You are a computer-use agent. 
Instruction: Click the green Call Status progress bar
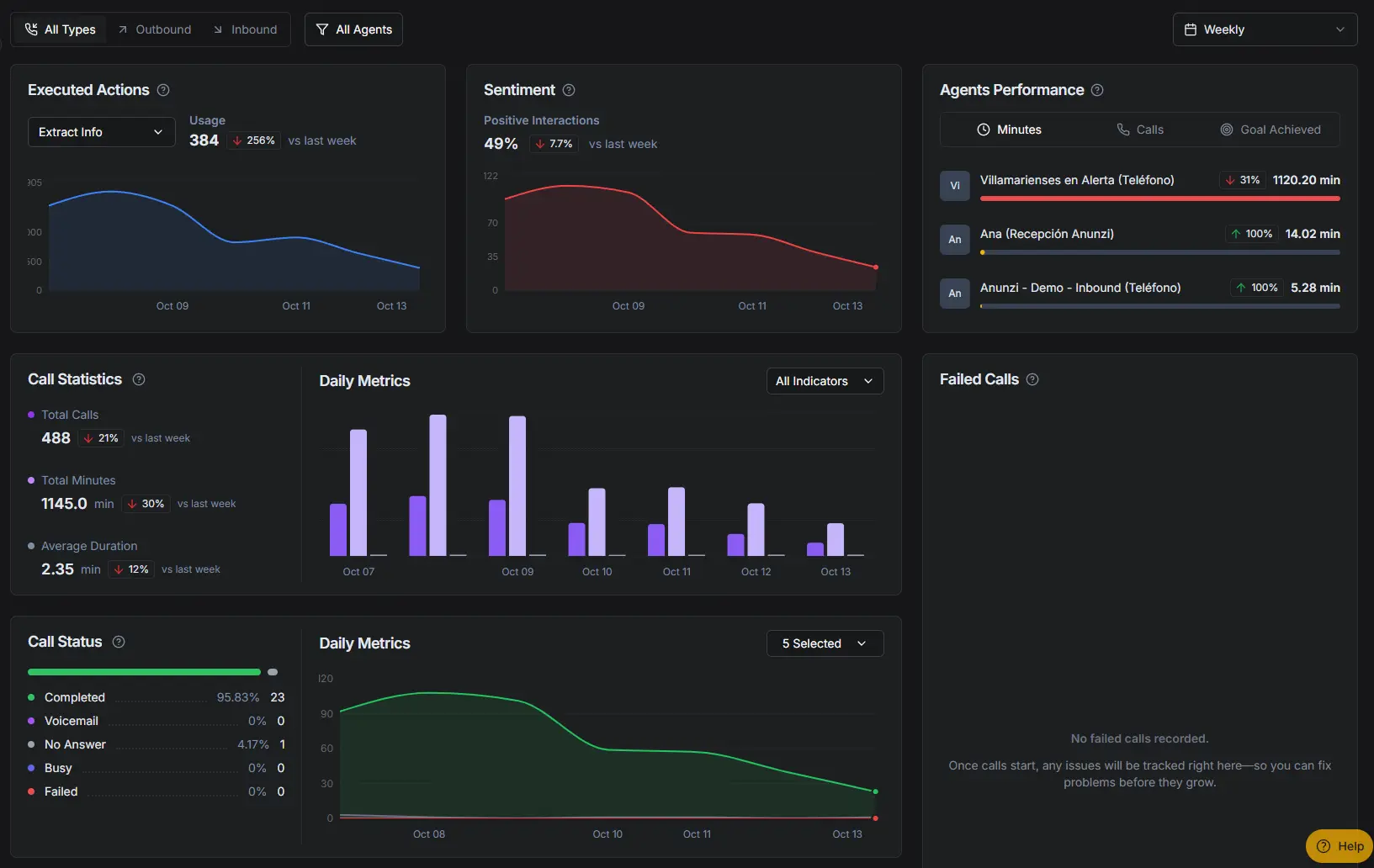[144, 672]
